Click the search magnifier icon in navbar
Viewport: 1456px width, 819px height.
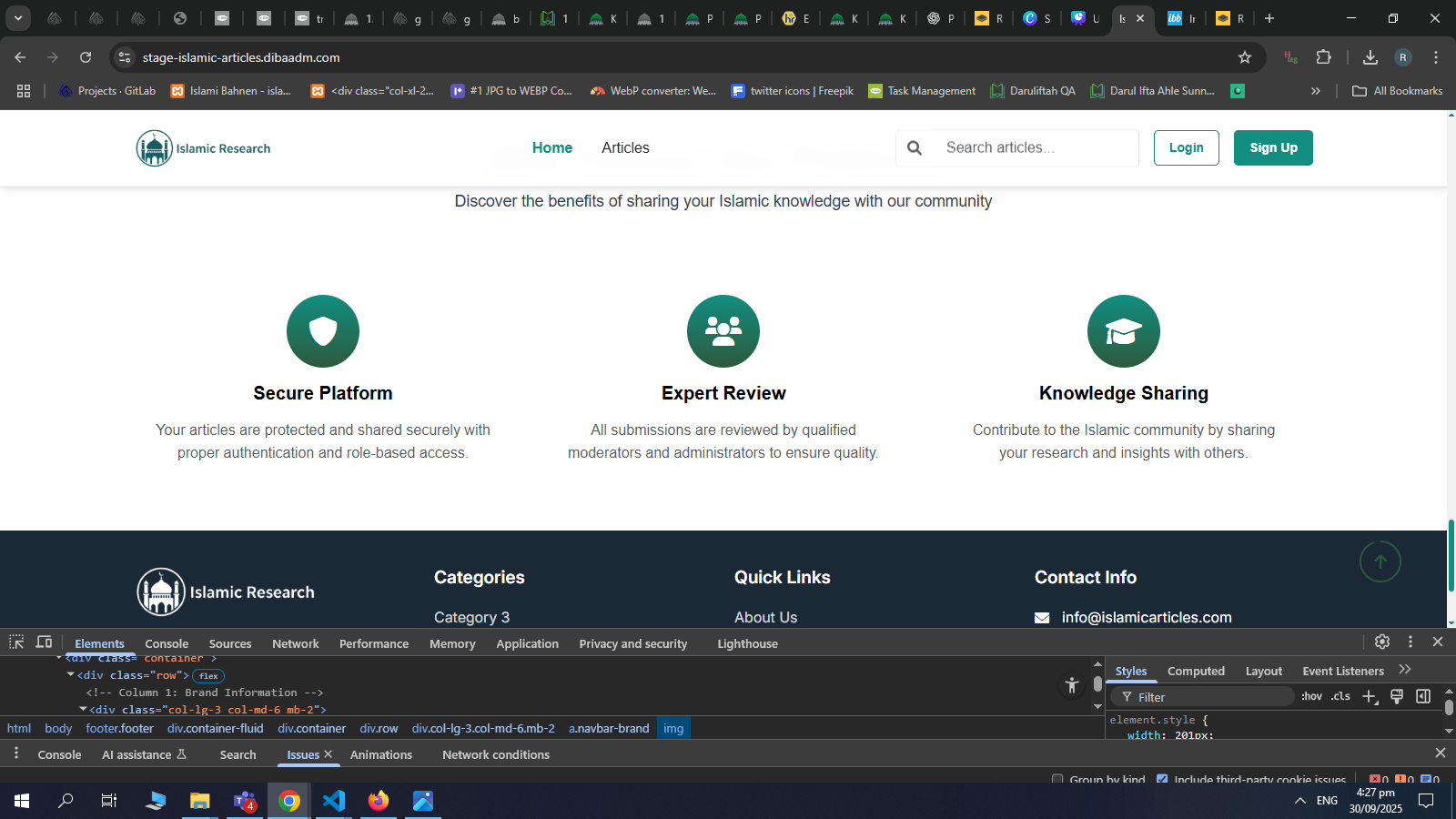[915, 148]
